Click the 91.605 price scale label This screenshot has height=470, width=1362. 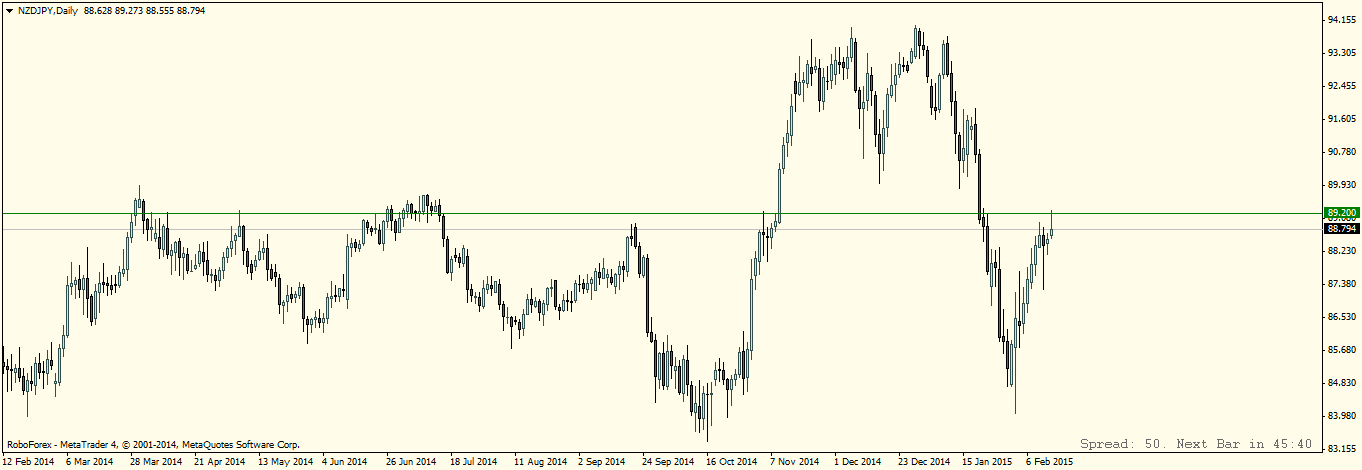click(1341, 119)
